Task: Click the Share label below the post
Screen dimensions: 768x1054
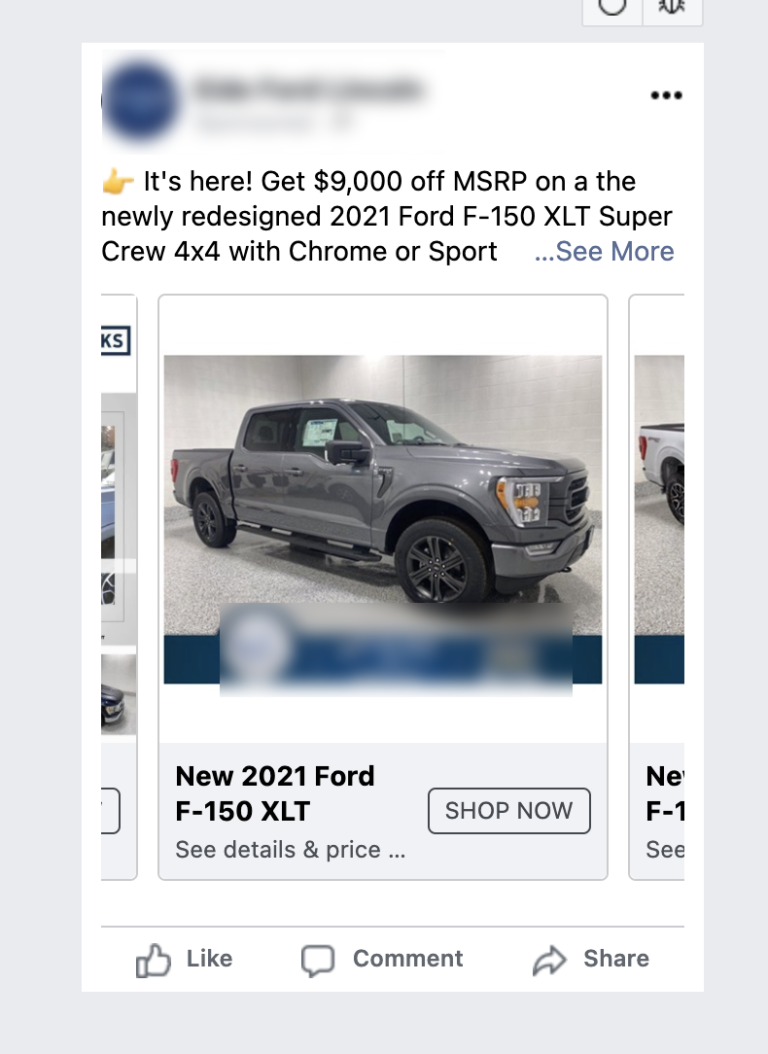Action: point(615,957)
